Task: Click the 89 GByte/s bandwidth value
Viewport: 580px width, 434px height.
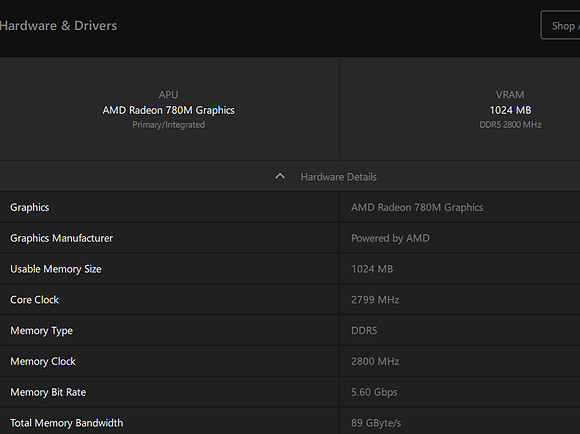Action: (x=376, y=423)
